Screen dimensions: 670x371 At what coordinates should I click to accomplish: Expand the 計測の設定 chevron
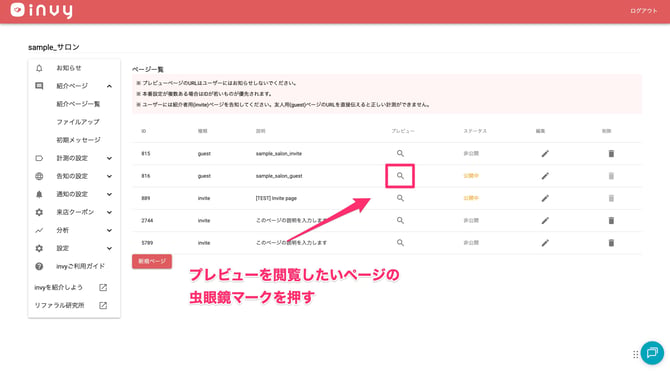tap(109, 158)
